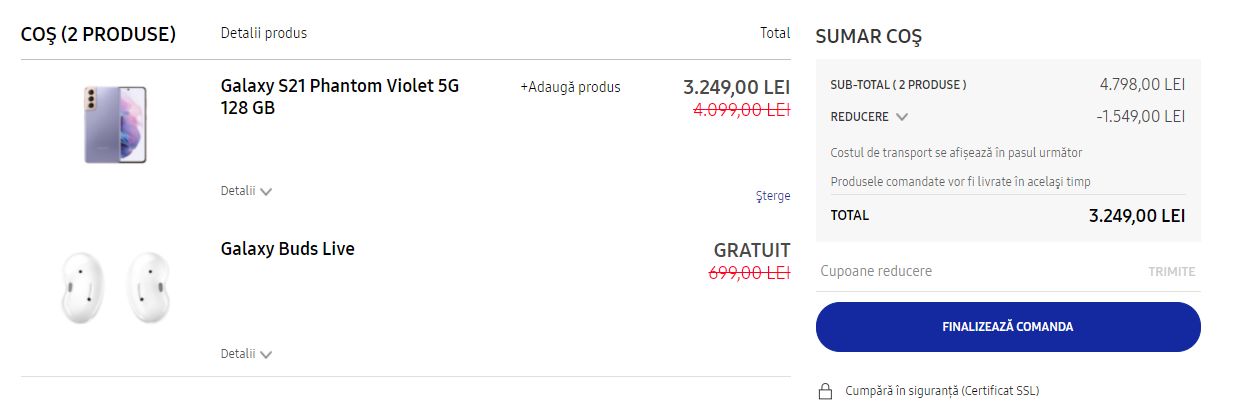The height and width of the screenshot is (415, 1233).
Task: Click the Coș (2 produse) heading
Action: point(99,35)
